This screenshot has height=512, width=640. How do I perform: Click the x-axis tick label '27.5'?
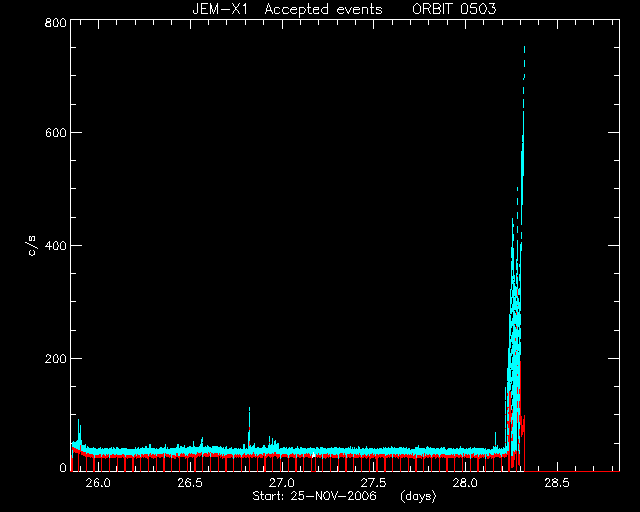pos(373,483)
